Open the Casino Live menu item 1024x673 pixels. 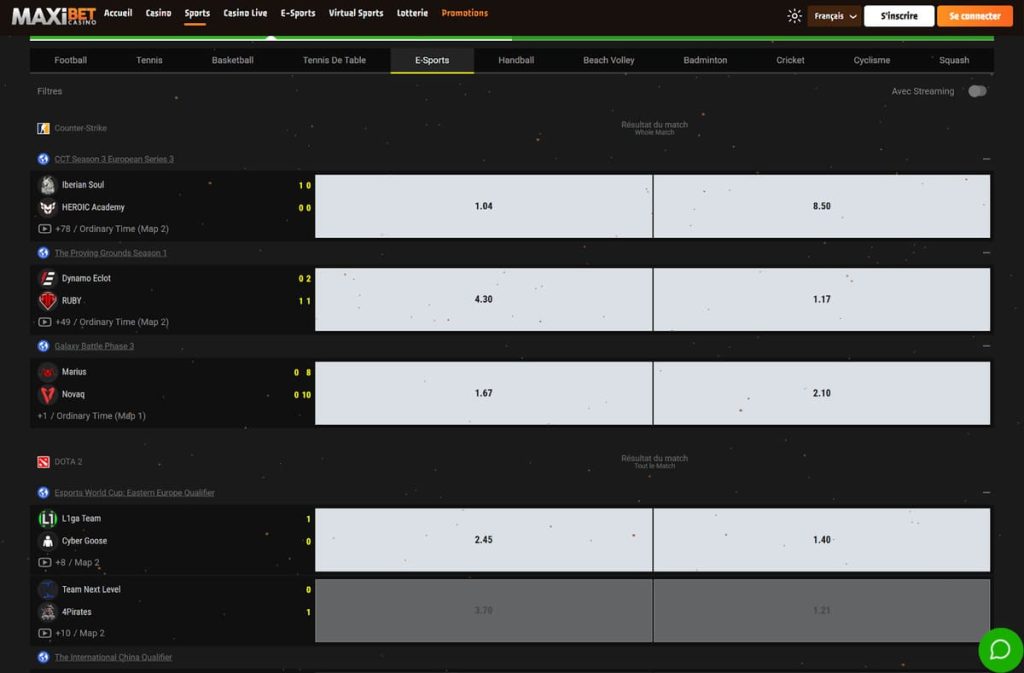click(x=245, y=13)
